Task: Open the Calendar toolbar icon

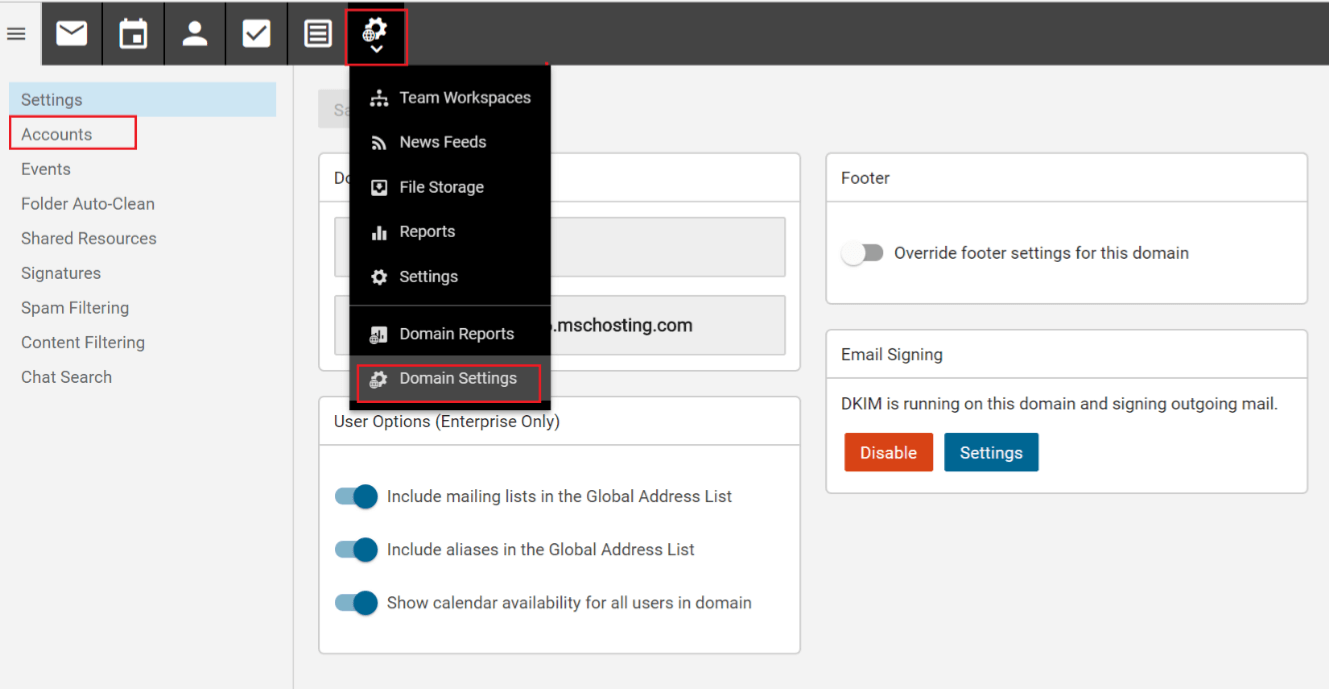Action: pos(133,32)
